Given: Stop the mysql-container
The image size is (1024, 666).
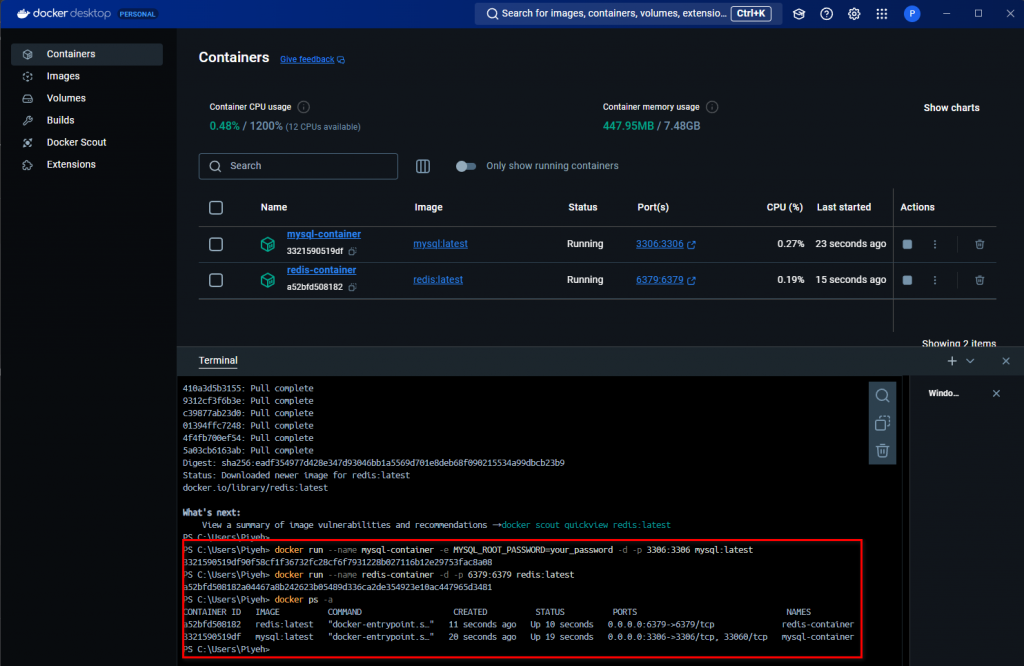Looking at the screenshot, I should pos(907,244).
